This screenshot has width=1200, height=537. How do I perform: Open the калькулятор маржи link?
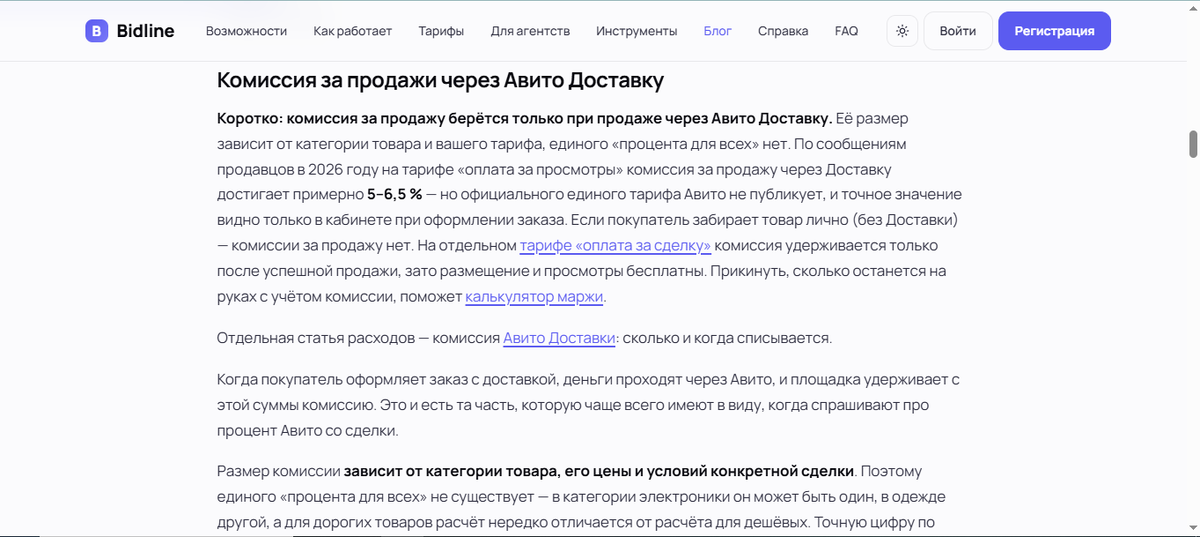coord(534,297)
